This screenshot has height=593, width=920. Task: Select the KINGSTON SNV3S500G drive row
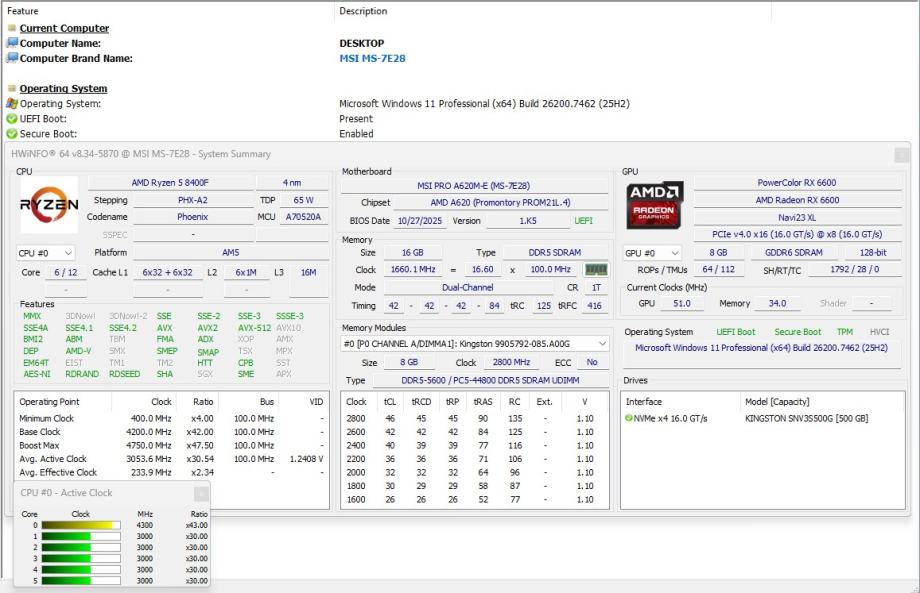(762, 418)
